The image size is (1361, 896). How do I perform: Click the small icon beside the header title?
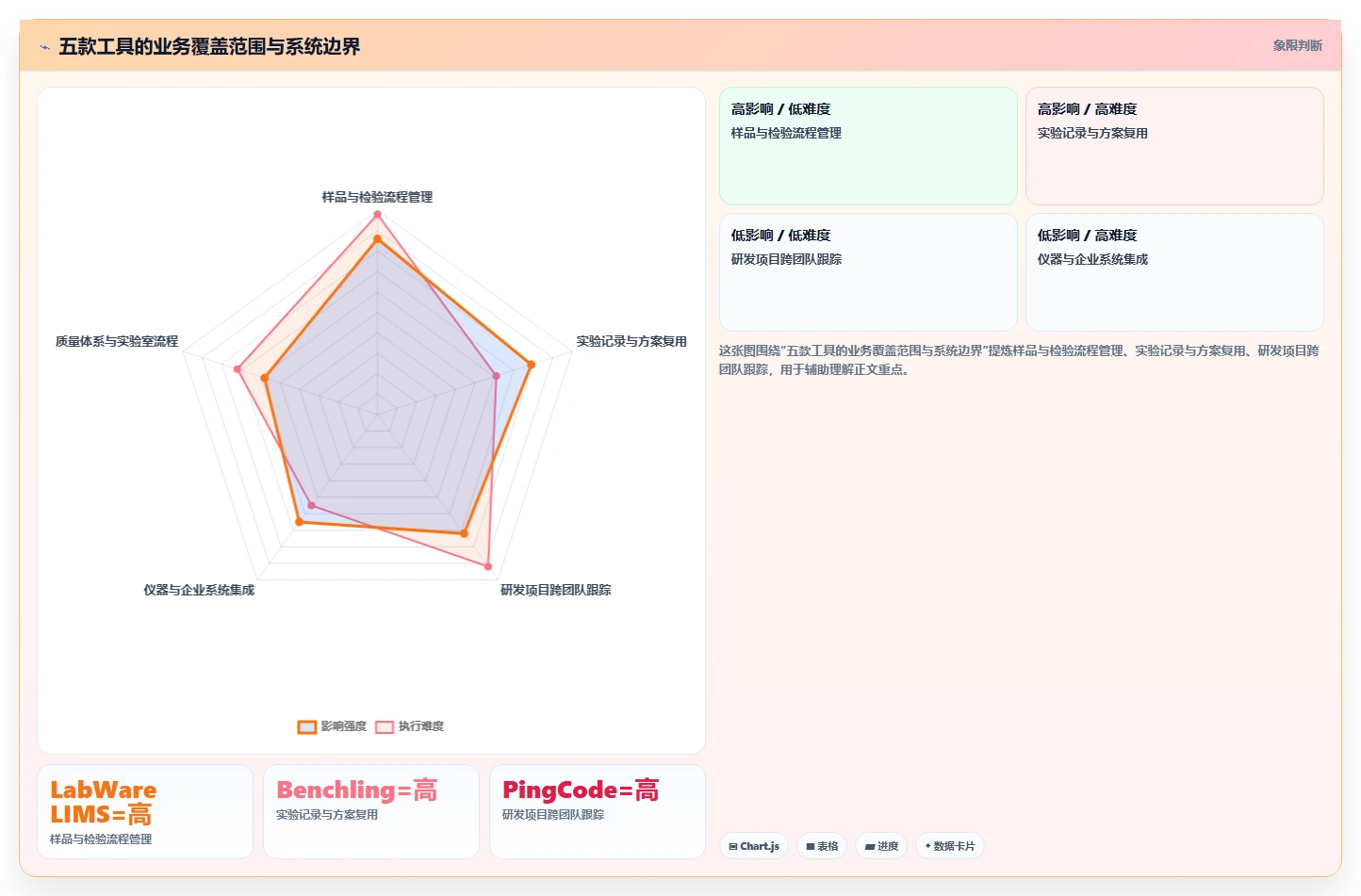(x=44, y=47)
